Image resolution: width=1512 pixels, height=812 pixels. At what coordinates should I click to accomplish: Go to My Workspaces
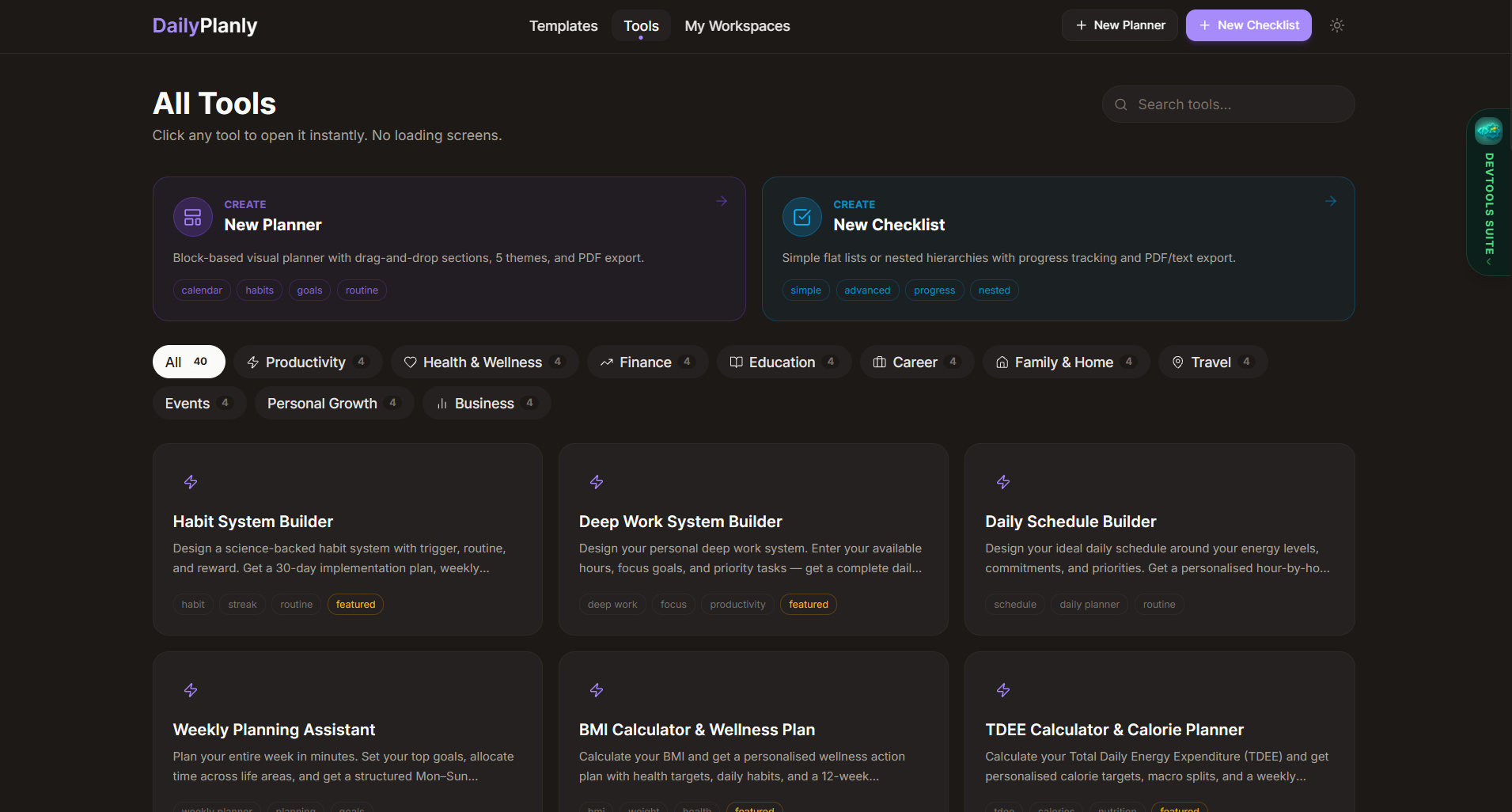737,25
